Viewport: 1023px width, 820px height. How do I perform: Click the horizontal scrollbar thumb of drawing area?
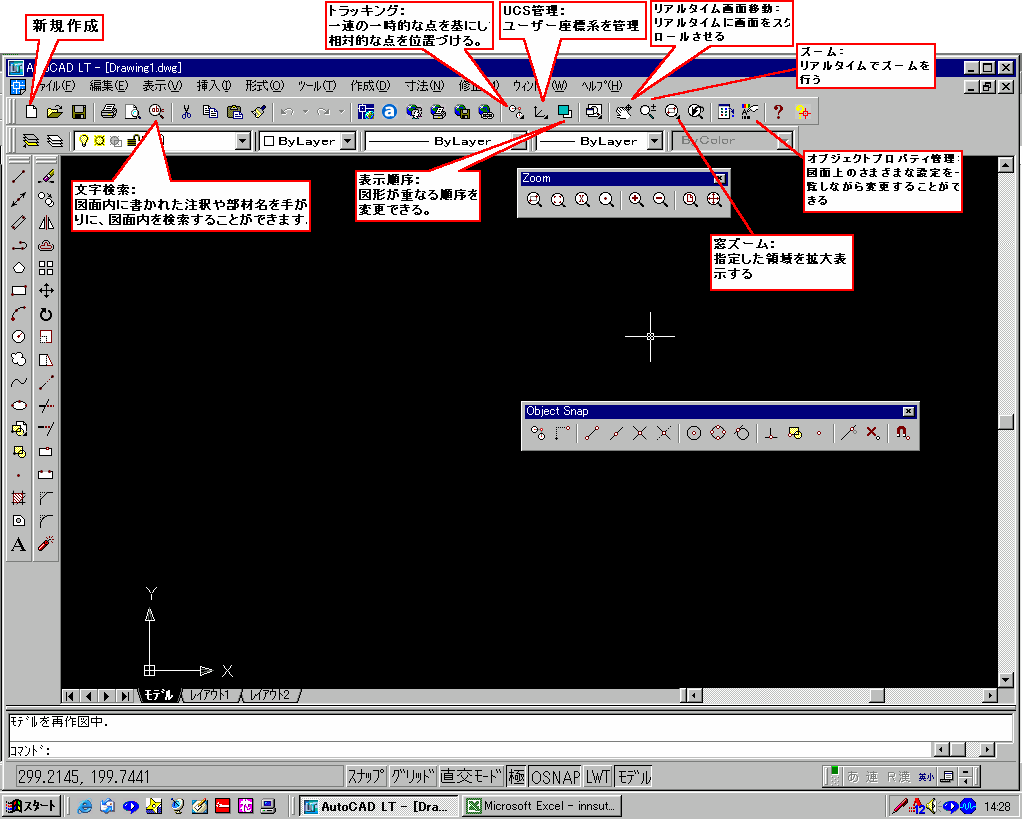pyautogui.click(x=877, y=695)
